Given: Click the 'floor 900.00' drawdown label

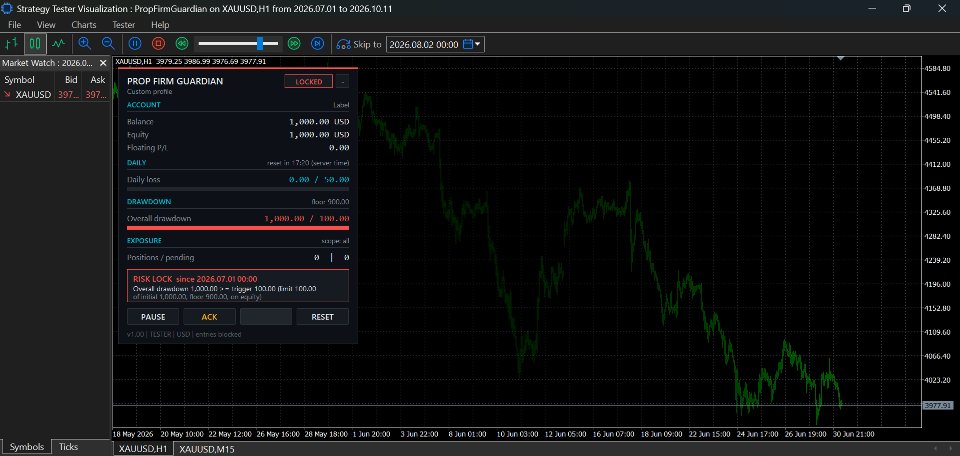Looking at the screenshot, I should (x=330, y=201).
